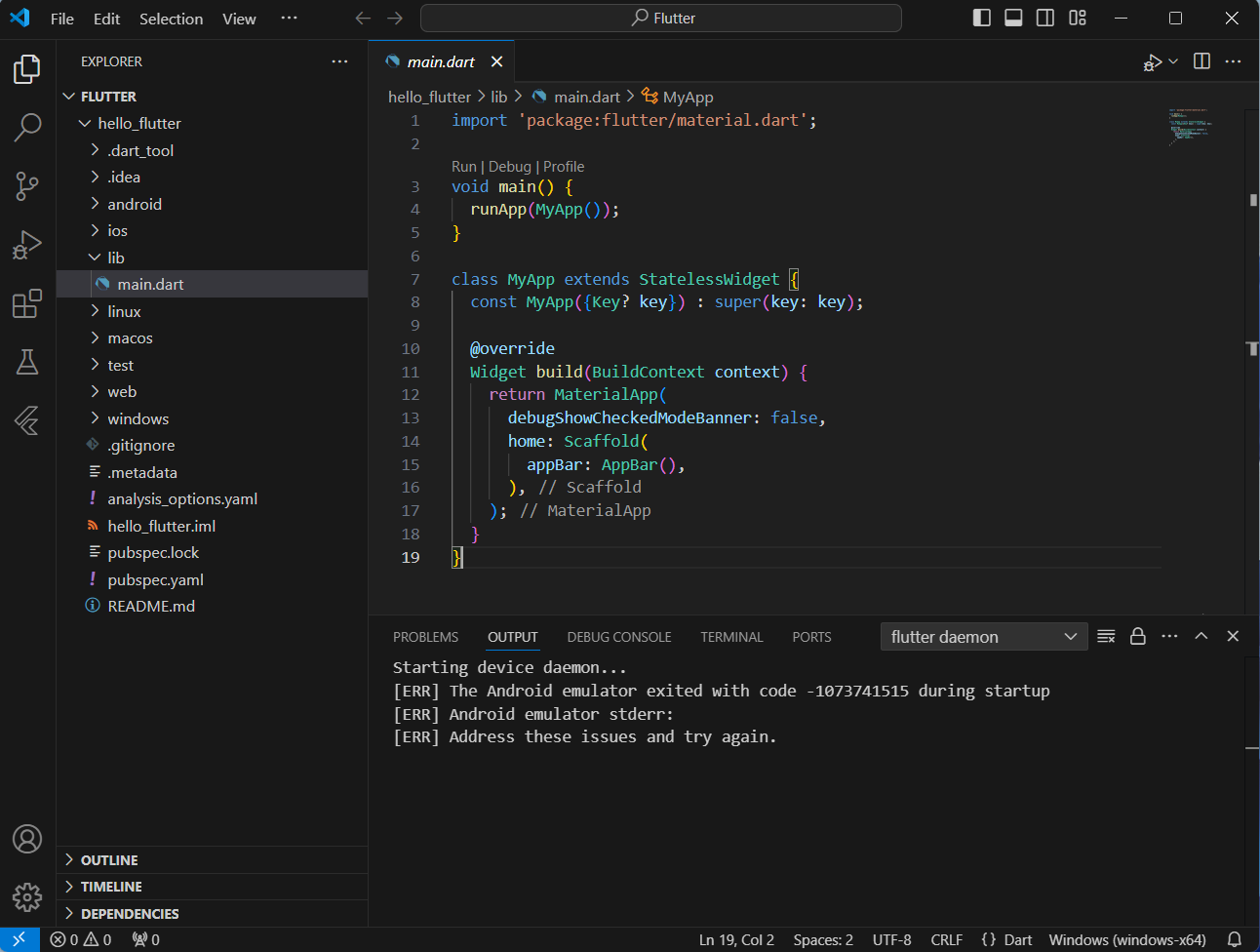Viewport: 1260px width, 952px height.
Task: Open the Search view in activity bar
Action: point(27,127)
